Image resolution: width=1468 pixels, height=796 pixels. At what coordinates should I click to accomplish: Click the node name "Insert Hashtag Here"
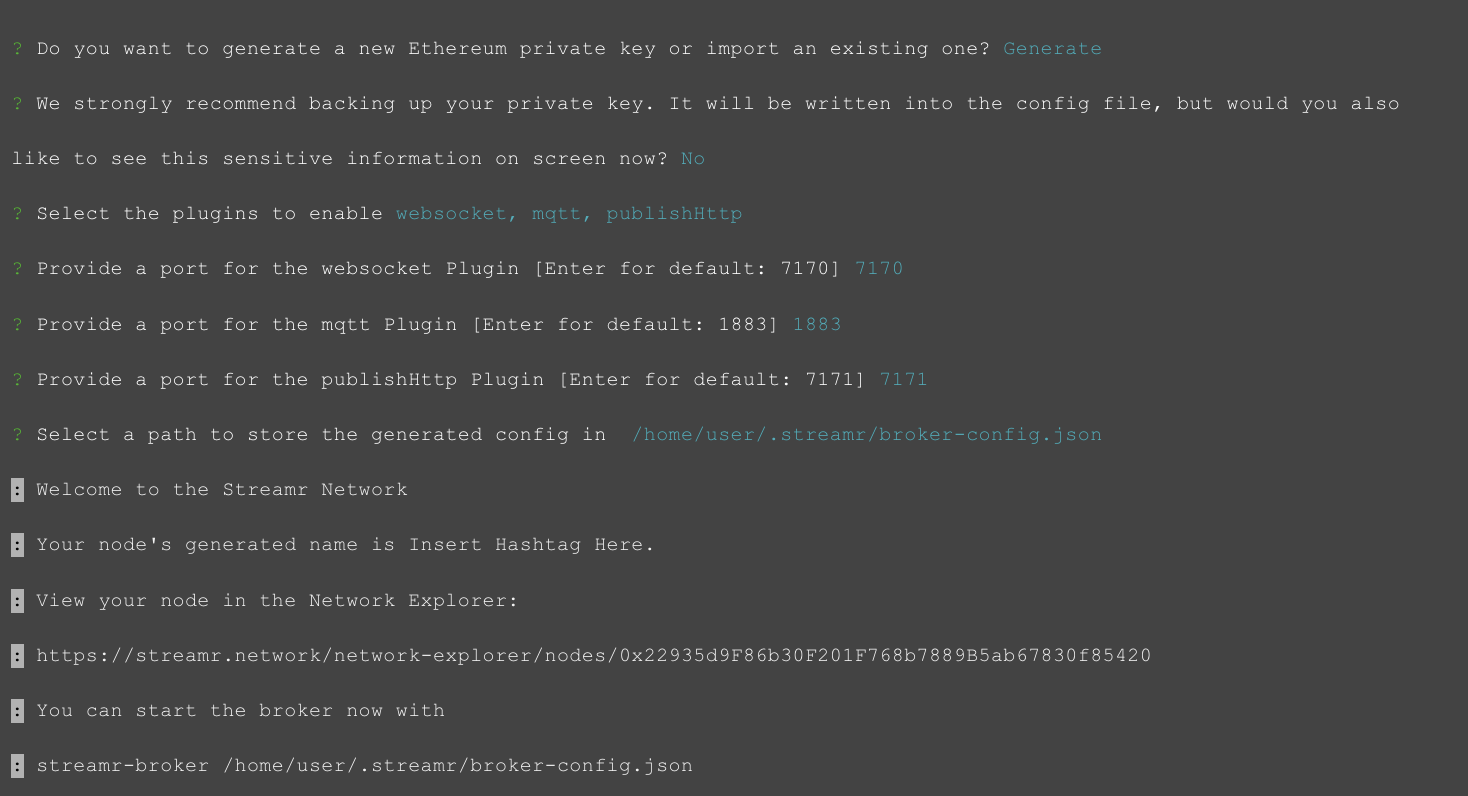(530, 545)
